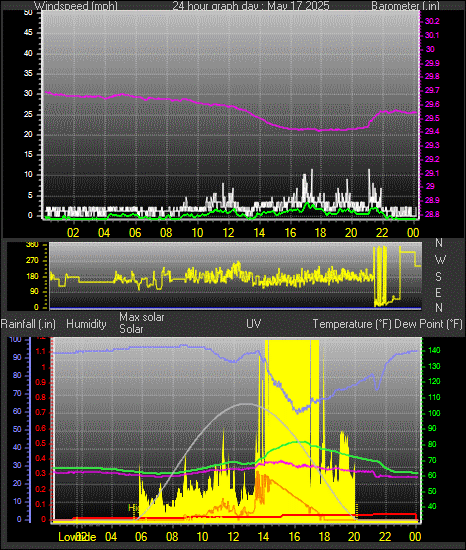Click the Dew Point (°F) legend label
Screen dimensions: 466x550
pos(428,324)
